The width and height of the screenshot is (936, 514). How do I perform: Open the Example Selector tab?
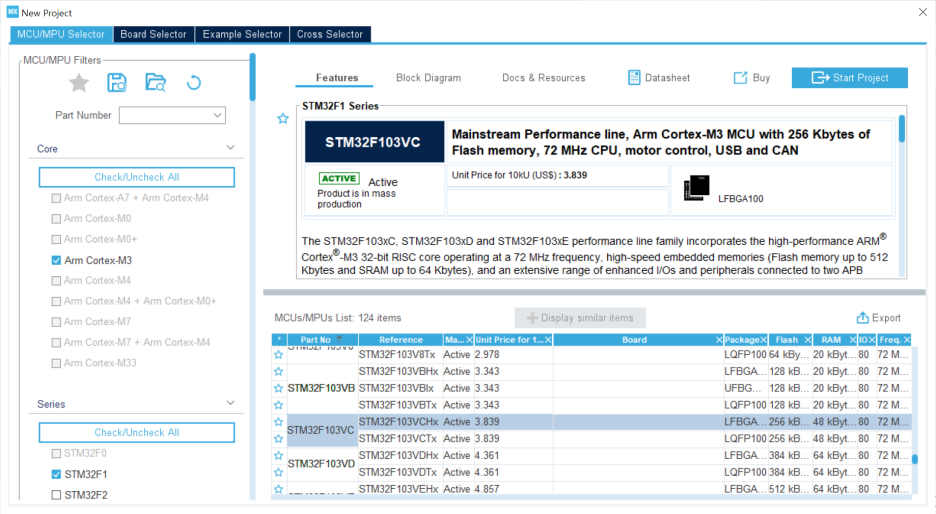point(242,34)
